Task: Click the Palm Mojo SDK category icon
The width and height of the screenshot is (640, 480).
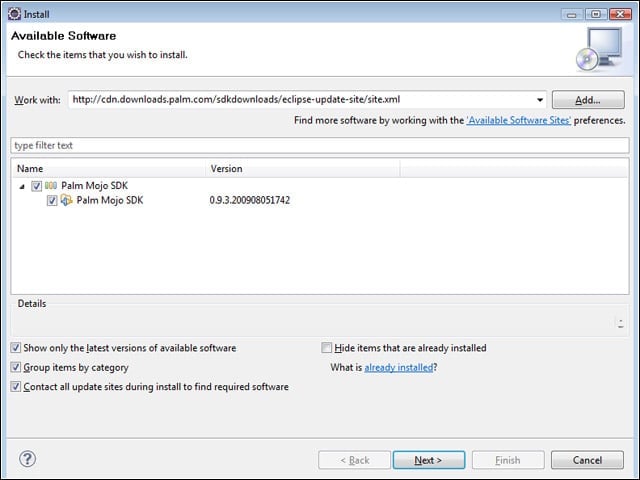Action: click(x=51, y=186)
